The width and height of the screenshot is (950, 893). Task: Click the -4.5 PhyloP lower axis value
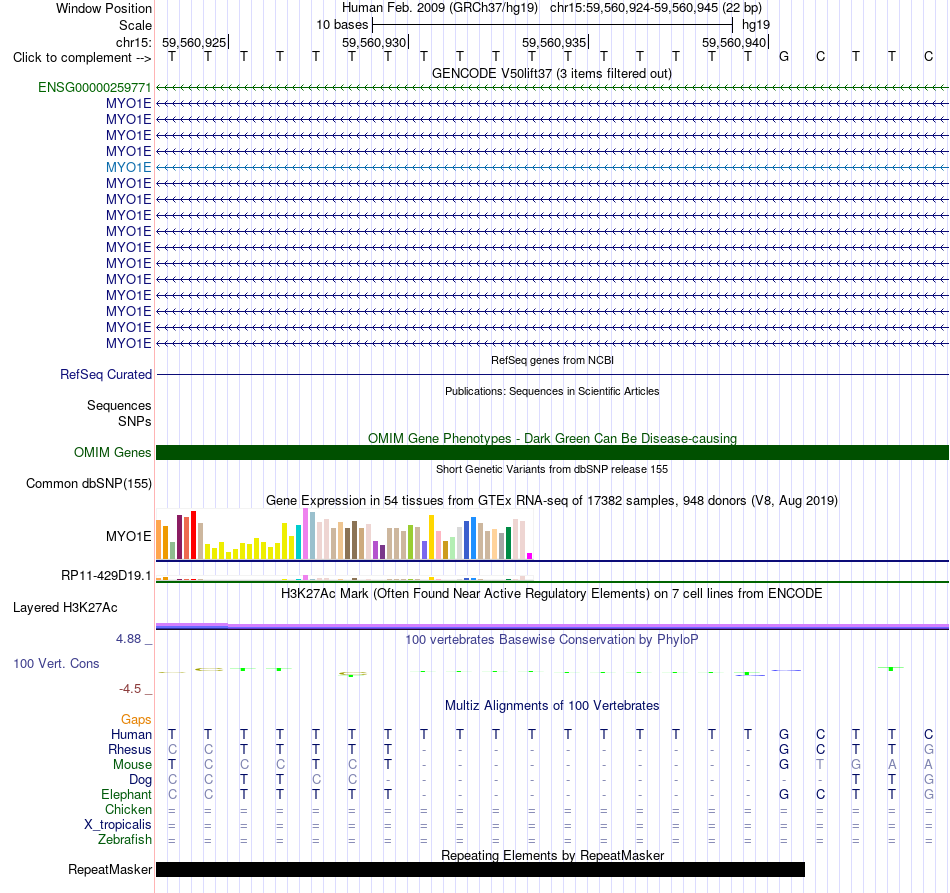click(130, 689)
